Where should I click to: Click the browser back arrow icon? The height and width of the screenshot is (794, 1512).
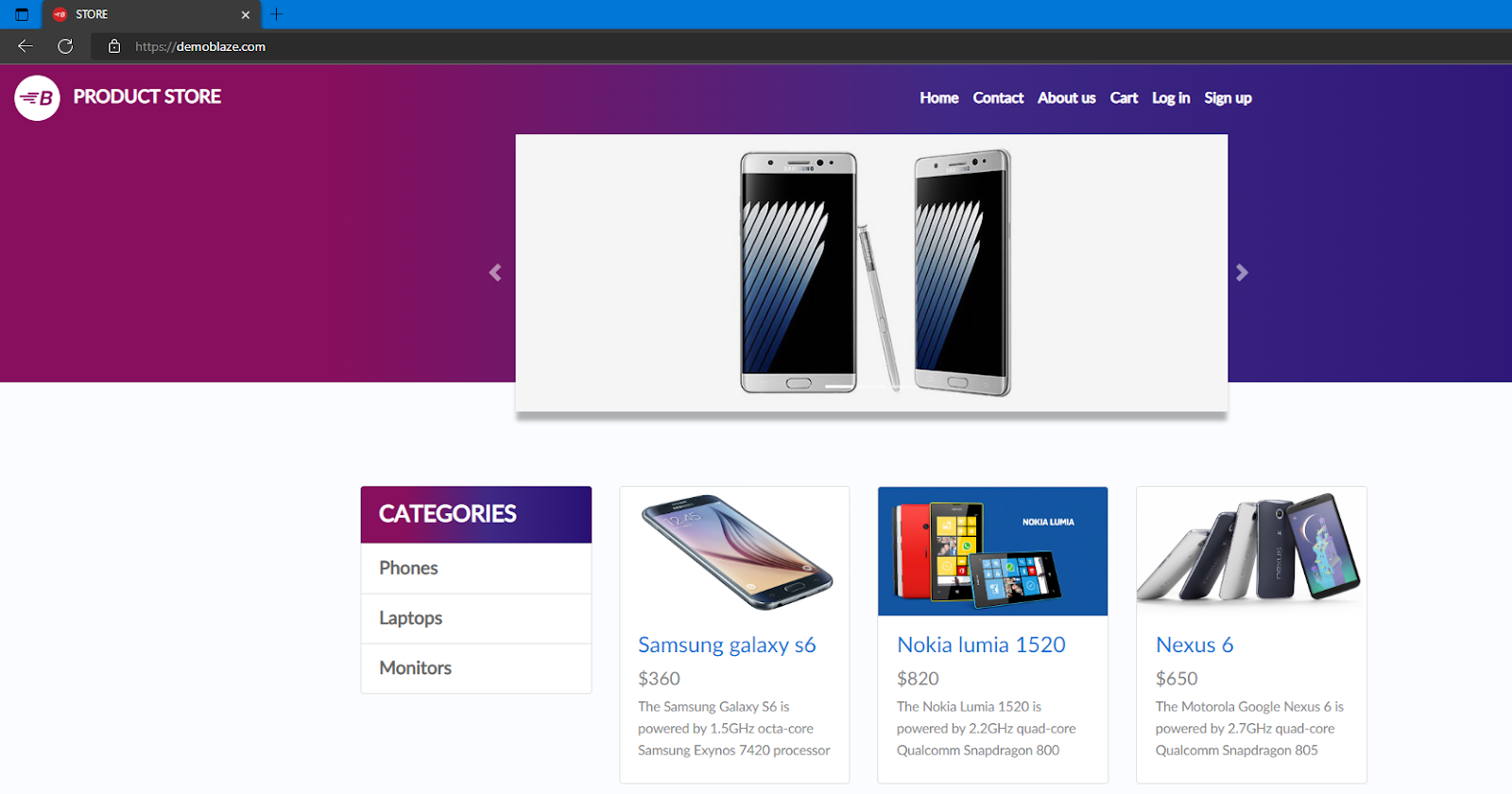26,46
